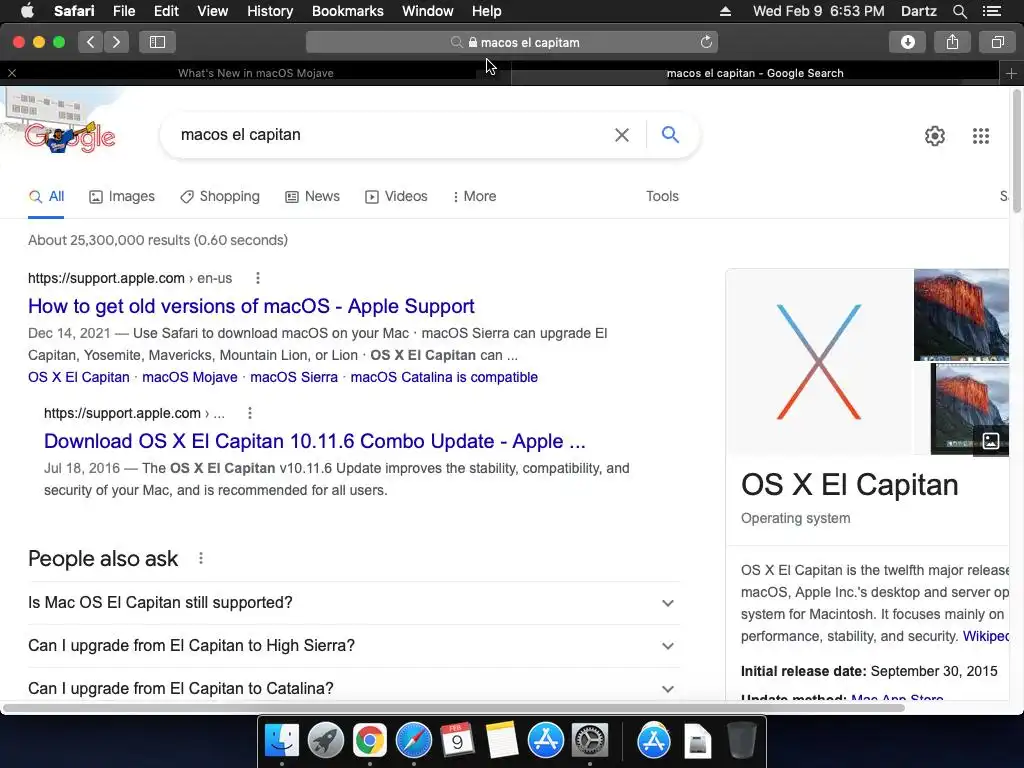The height and width of the screenshot is (768, 1024).
Task: Open the disk image file in the Dock
Action: click(697, 740)
